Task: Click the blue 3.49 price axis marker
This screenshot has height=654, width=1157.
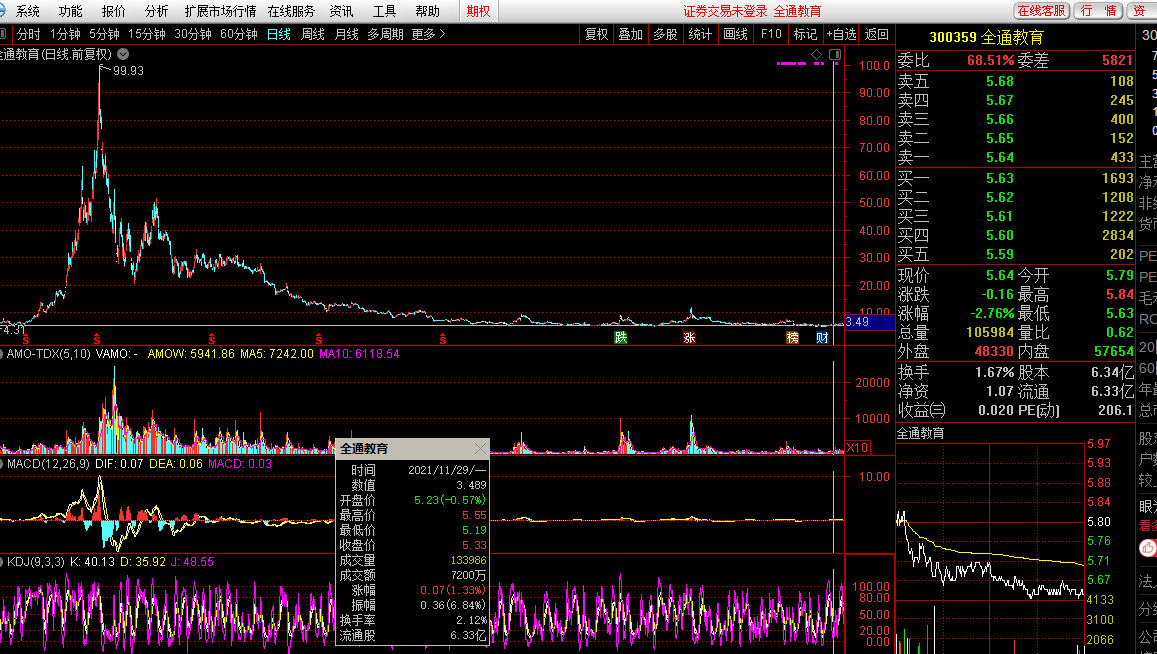Action: pos(869,322)
